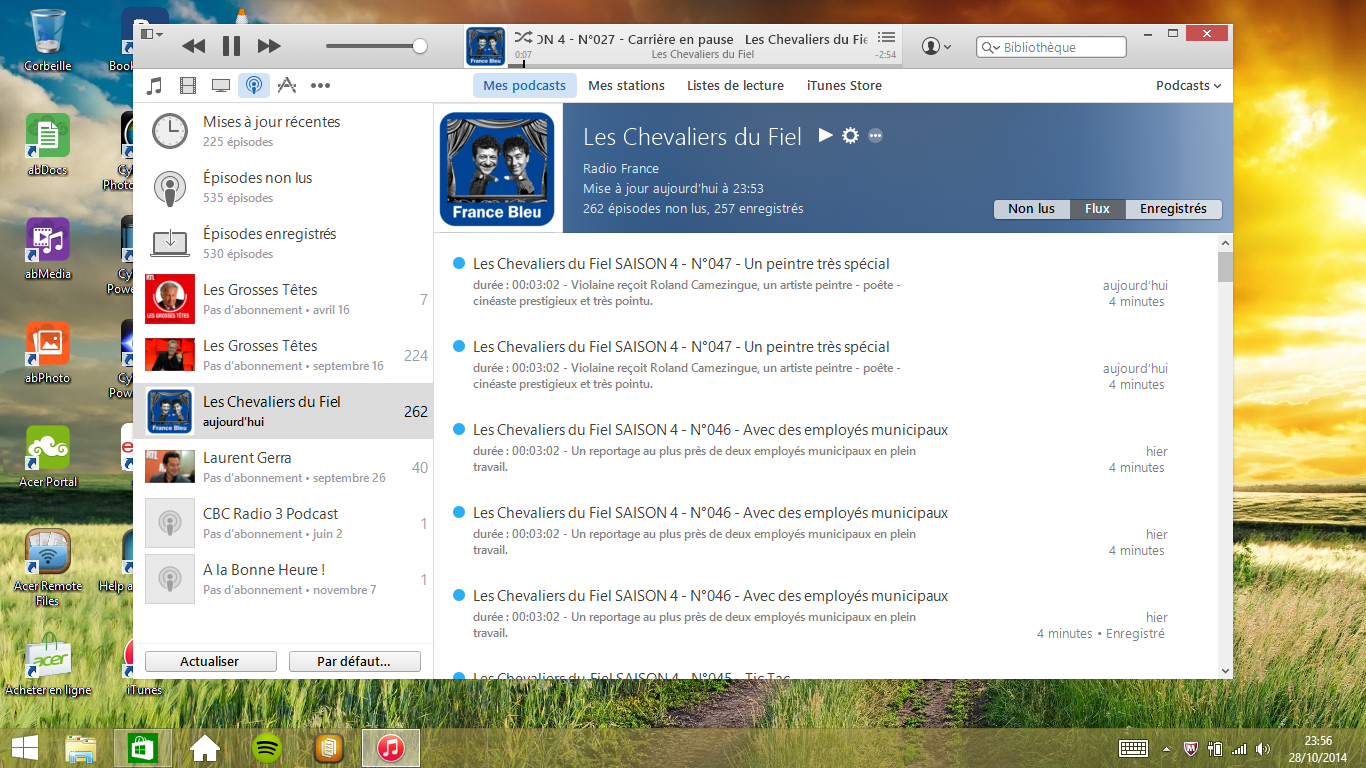Toggle shuffle in the now playing display
This screenshot has height=768, width=1366.
pos(523,39)
